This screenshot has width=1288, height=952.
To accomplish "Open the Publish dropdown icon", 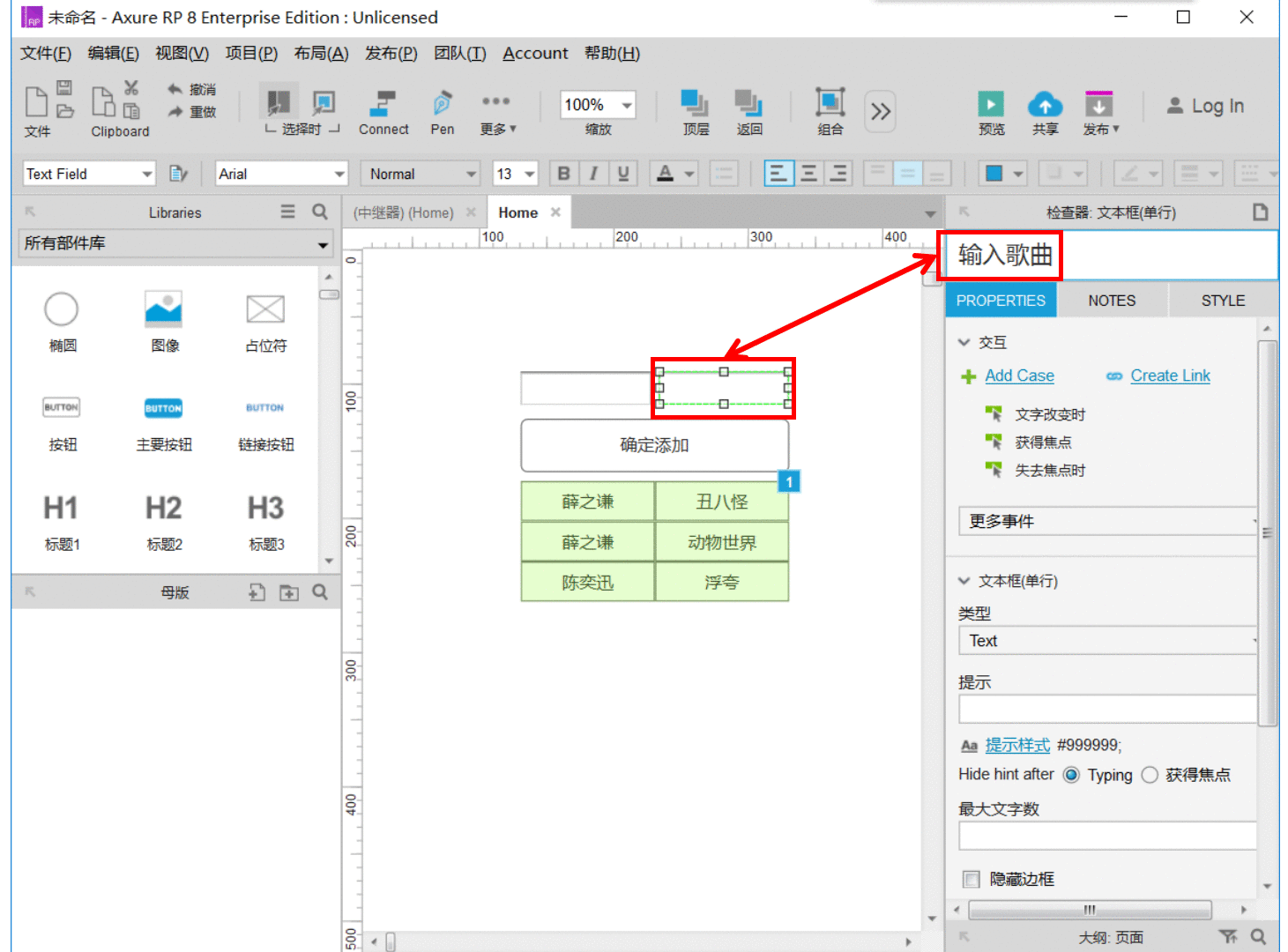I will tap(1098, 104).
